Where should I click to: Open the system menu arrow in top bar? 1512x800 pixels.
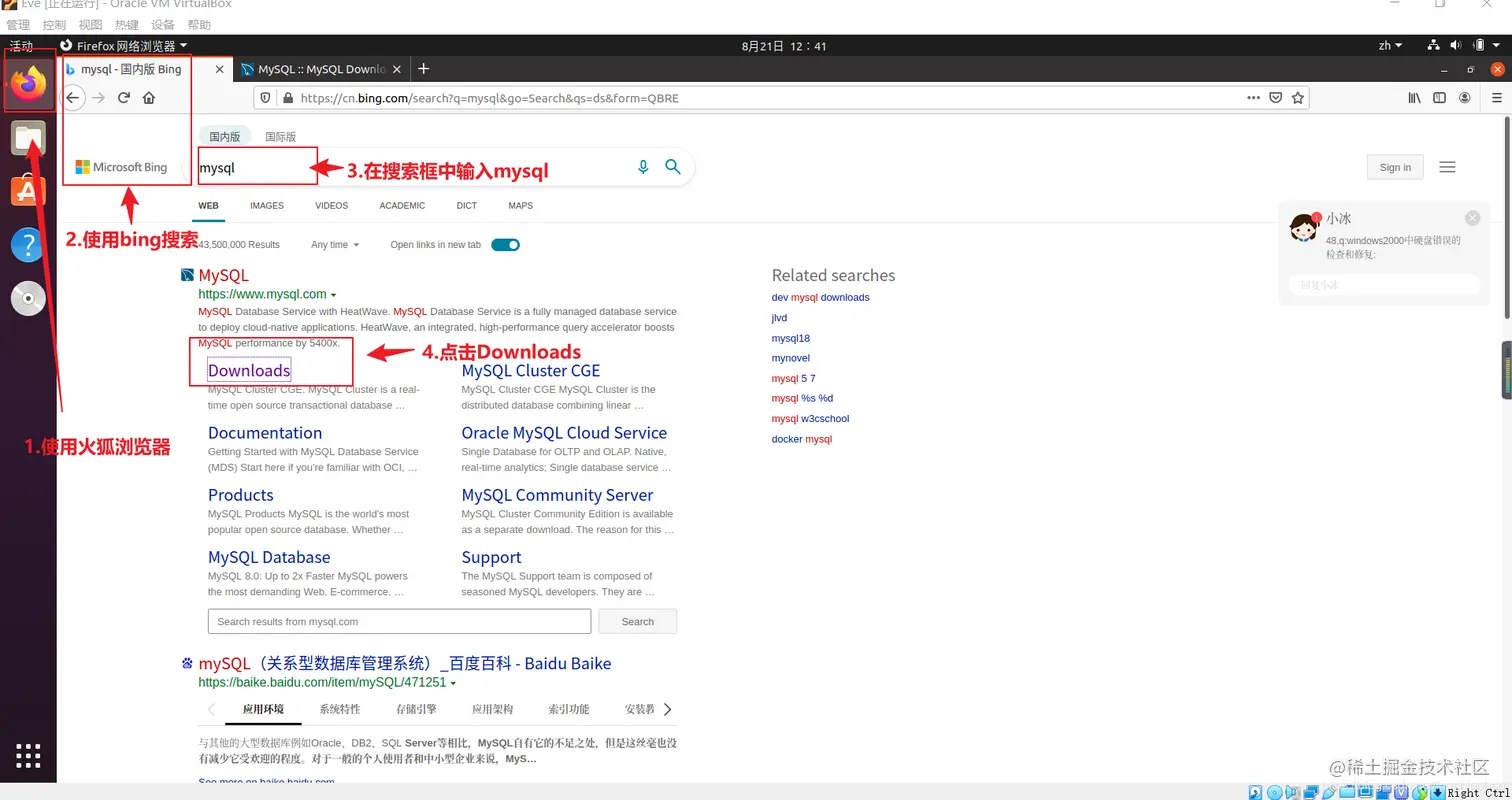[1498, 46]
